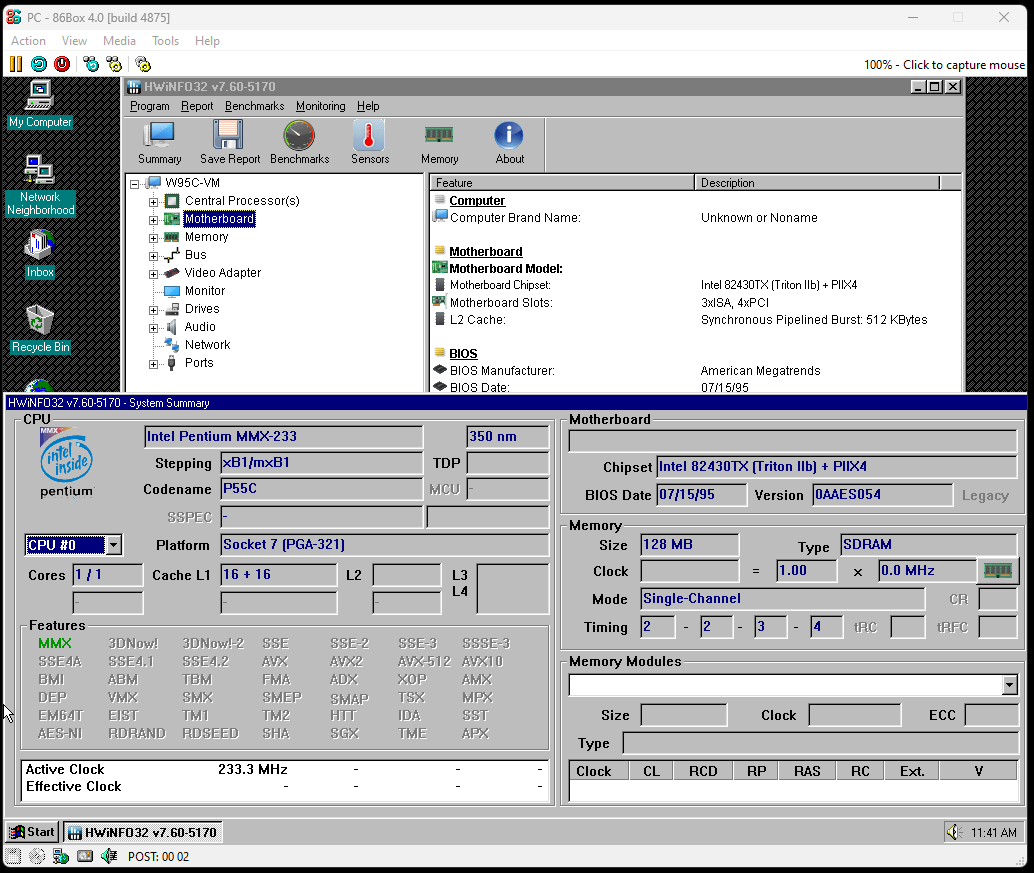Pause the emulation with the pause toolbar button
1034x873 pixels.
[16, 63]
